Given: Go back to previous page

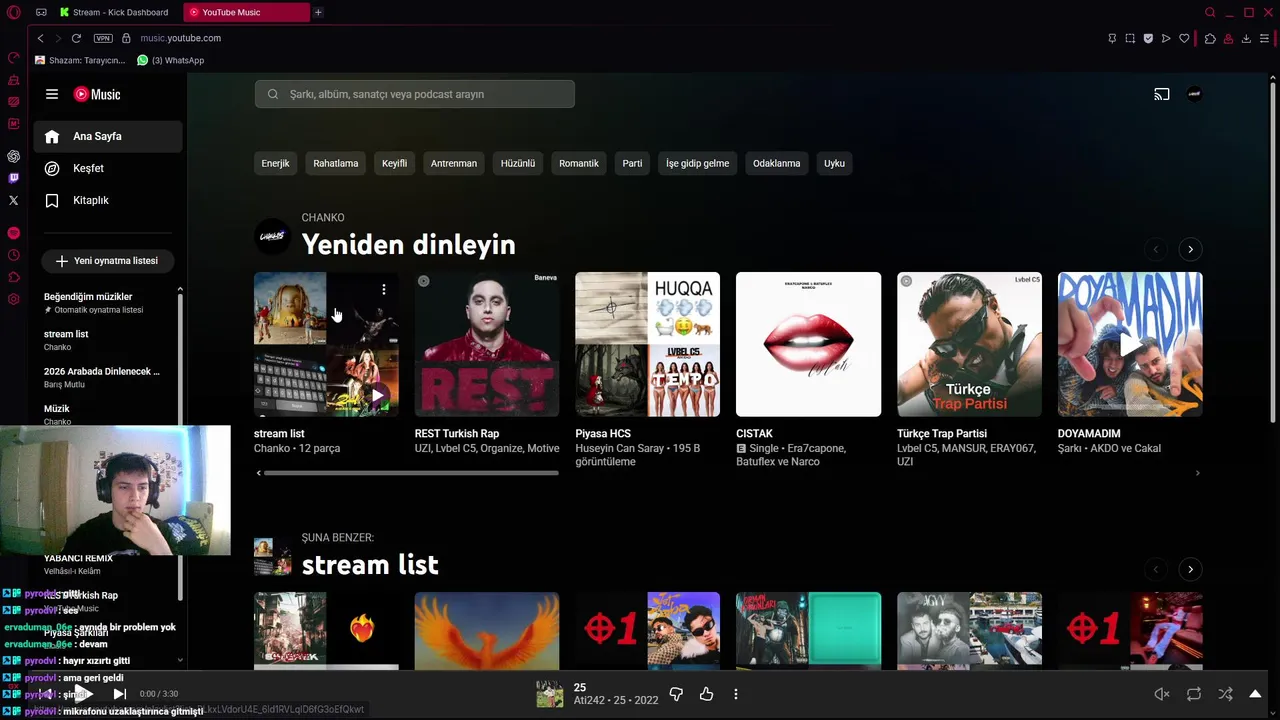Looking at the screenshot, I should point(40,38).
